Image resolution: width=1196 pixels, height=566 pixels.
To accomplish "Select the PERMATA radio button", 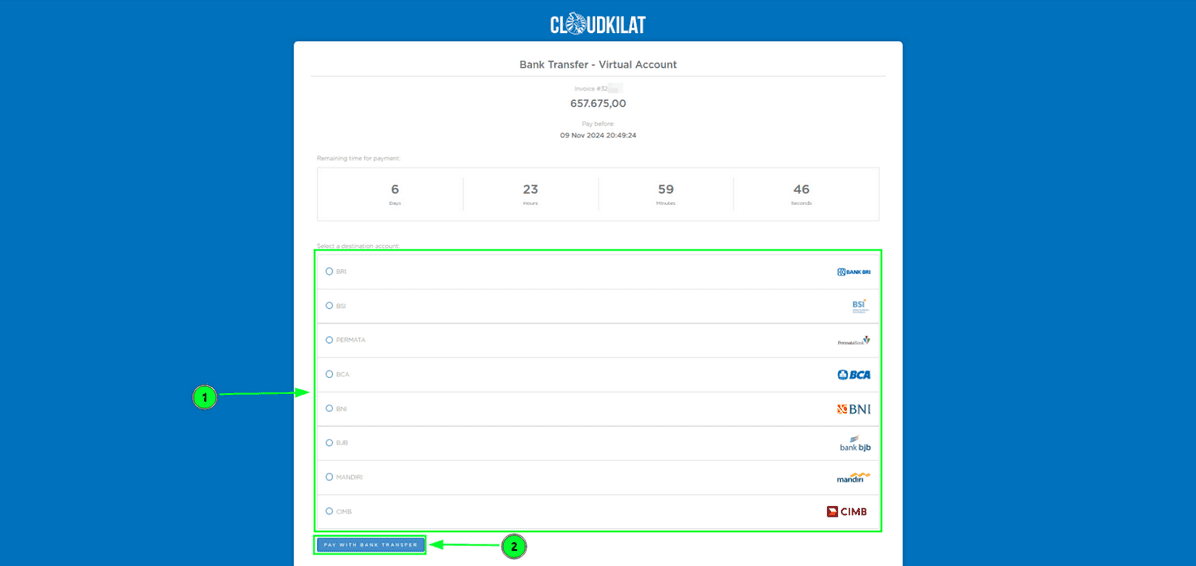I will click(x=329, y=340).
